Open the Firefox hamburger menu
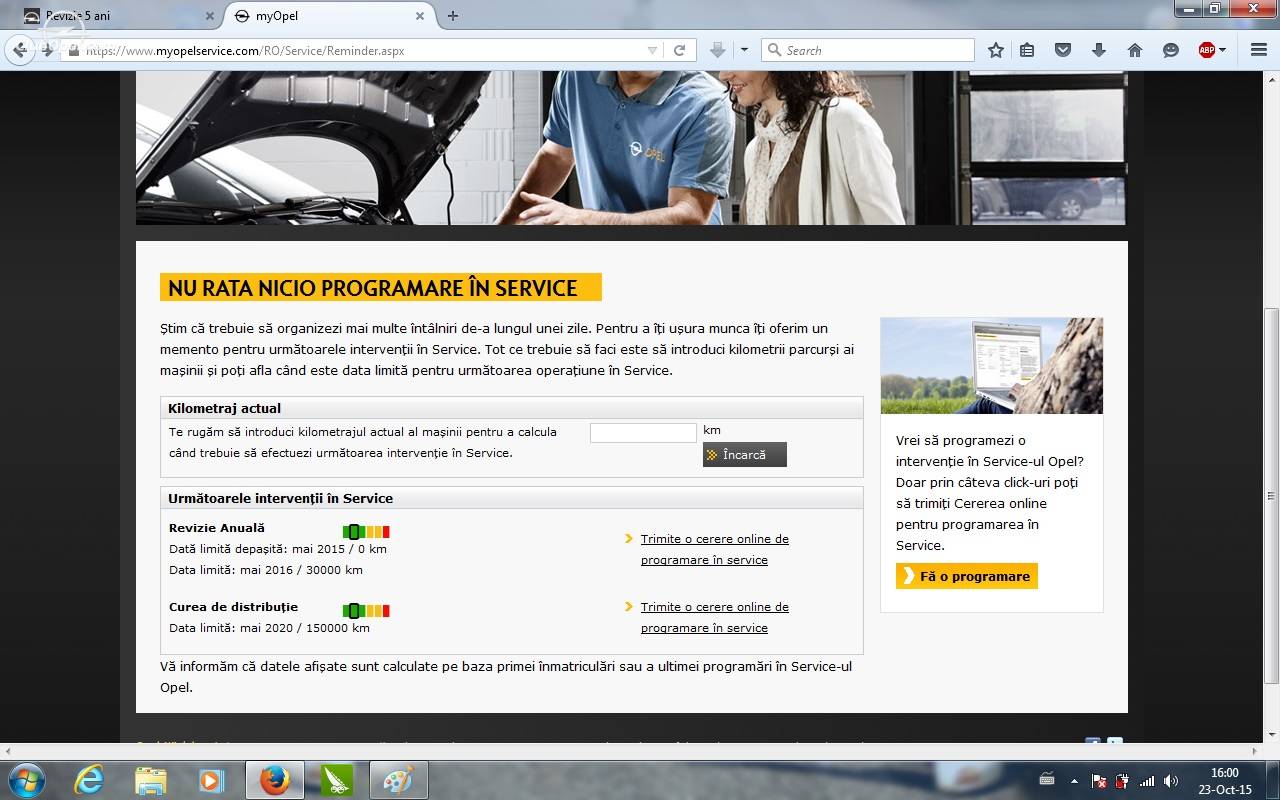The image size is (1280, 800). point(1259,50)
